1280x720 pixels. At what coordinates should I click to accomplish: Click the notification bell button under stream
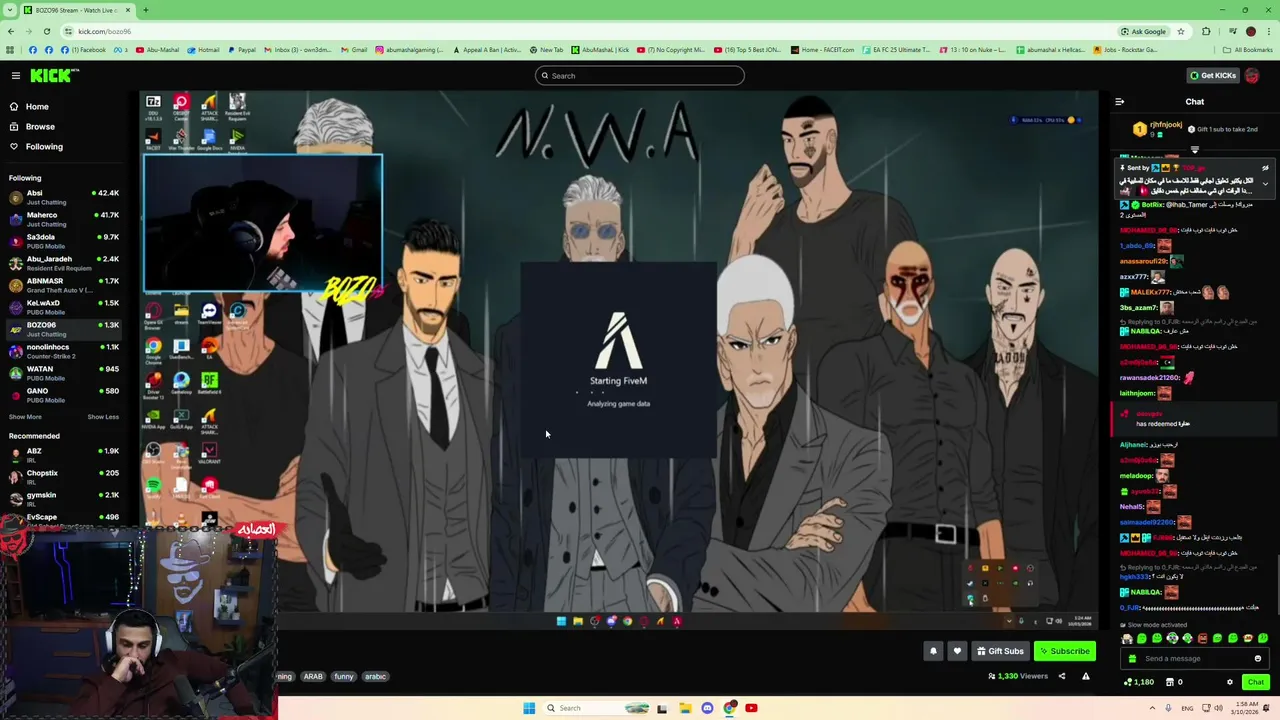(x=933, y=651)
